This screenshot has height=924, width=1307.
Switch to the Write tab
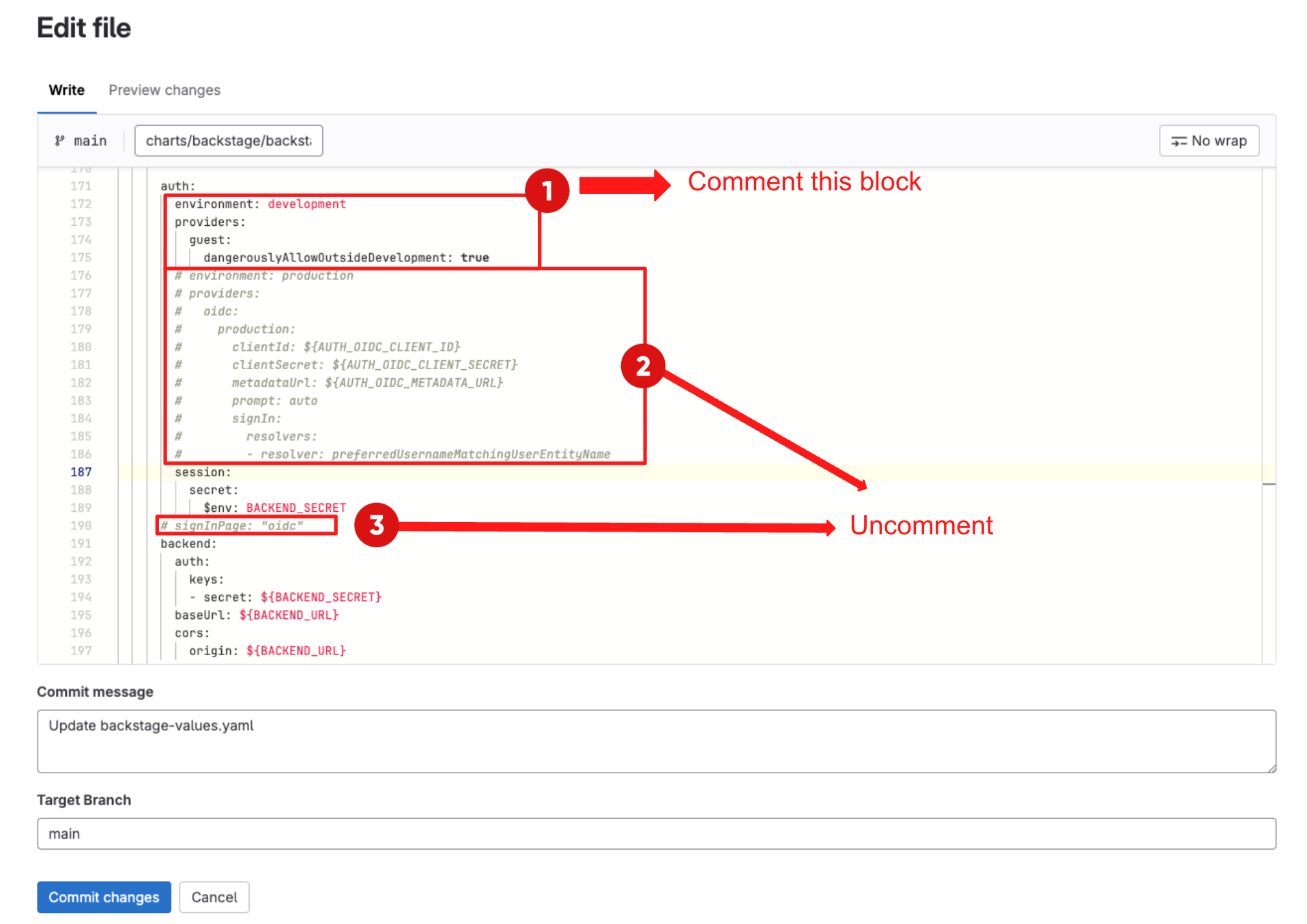tap(66, 89)
